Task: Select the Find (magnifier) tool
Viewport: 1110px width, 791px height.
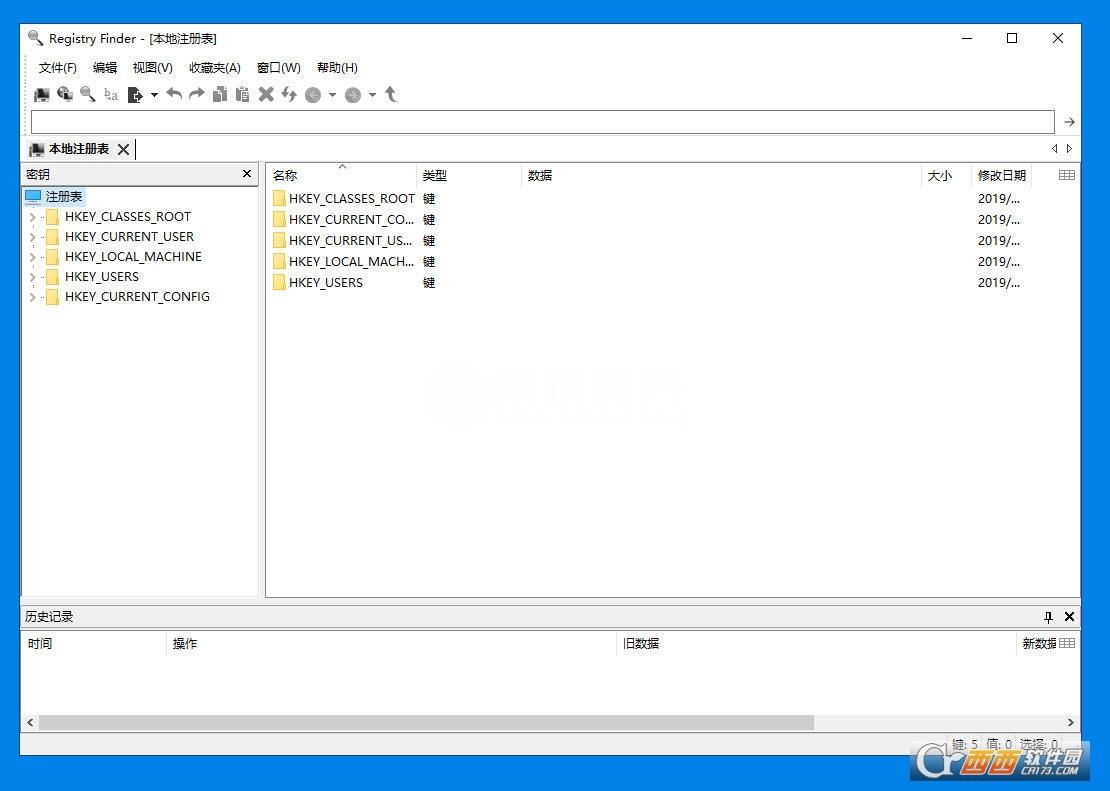Action: pos(89,94)
